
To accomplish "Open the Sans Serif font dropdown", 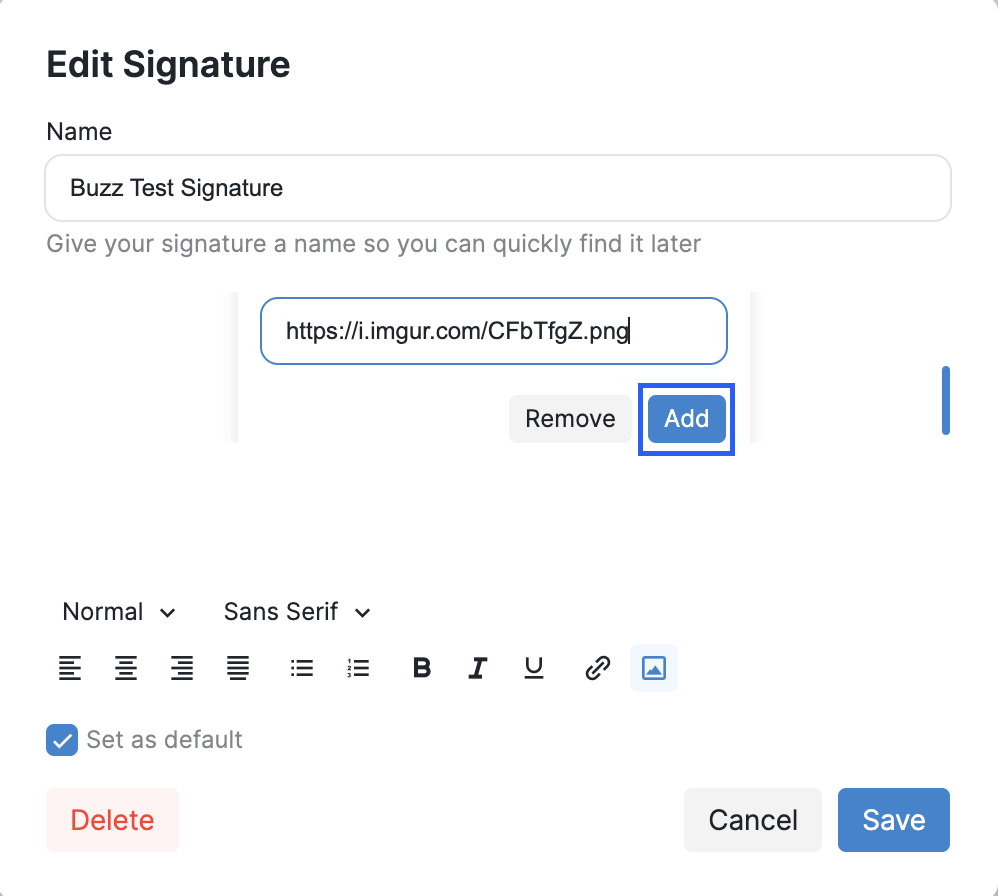I will pyautogui.click(x=297, y=612).
